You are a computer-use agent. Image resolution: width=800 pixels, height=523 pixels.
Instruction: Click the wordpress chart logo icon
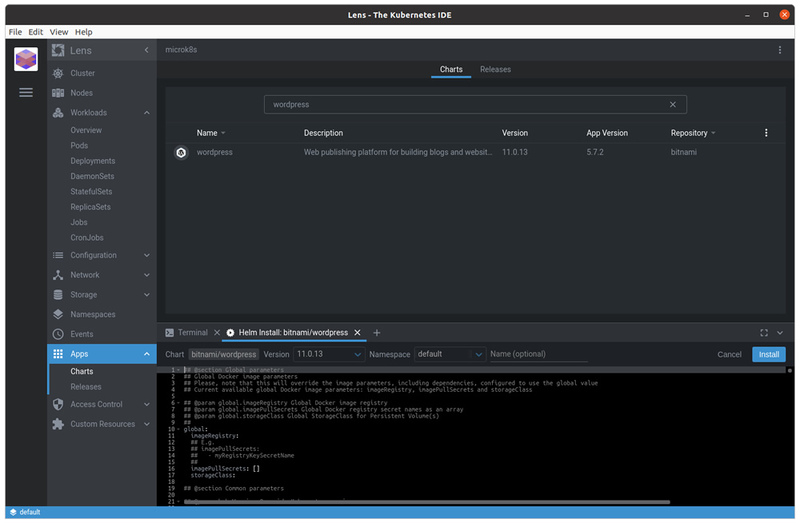(181, 152)
